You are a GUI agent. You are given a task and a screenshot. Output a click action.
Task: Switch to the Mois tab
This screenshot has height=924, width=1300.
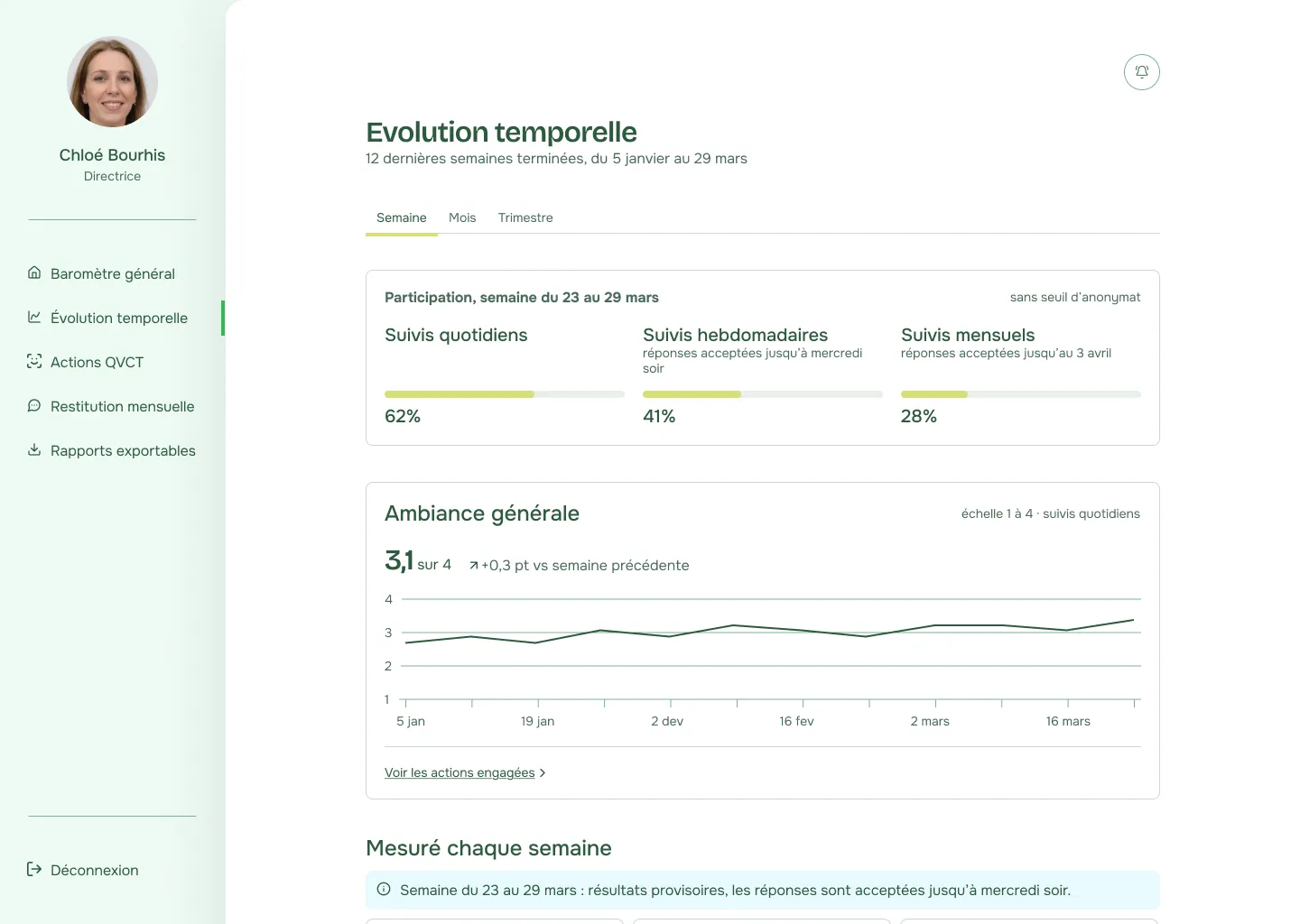click(x=462, y=217)
